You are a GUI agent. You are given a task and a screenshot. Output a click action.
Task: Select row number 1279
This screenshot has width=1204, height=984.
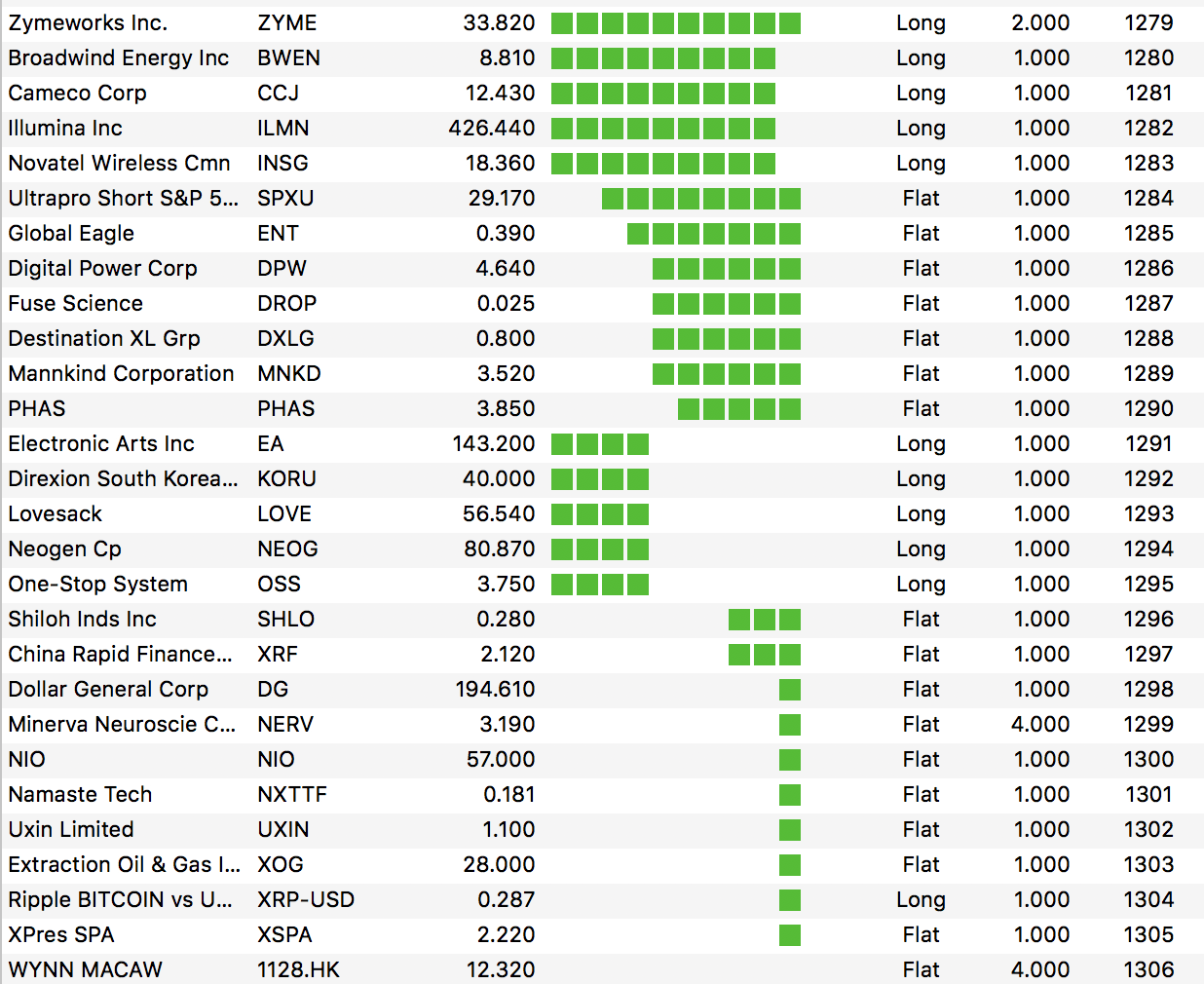tap(1148, 22)
